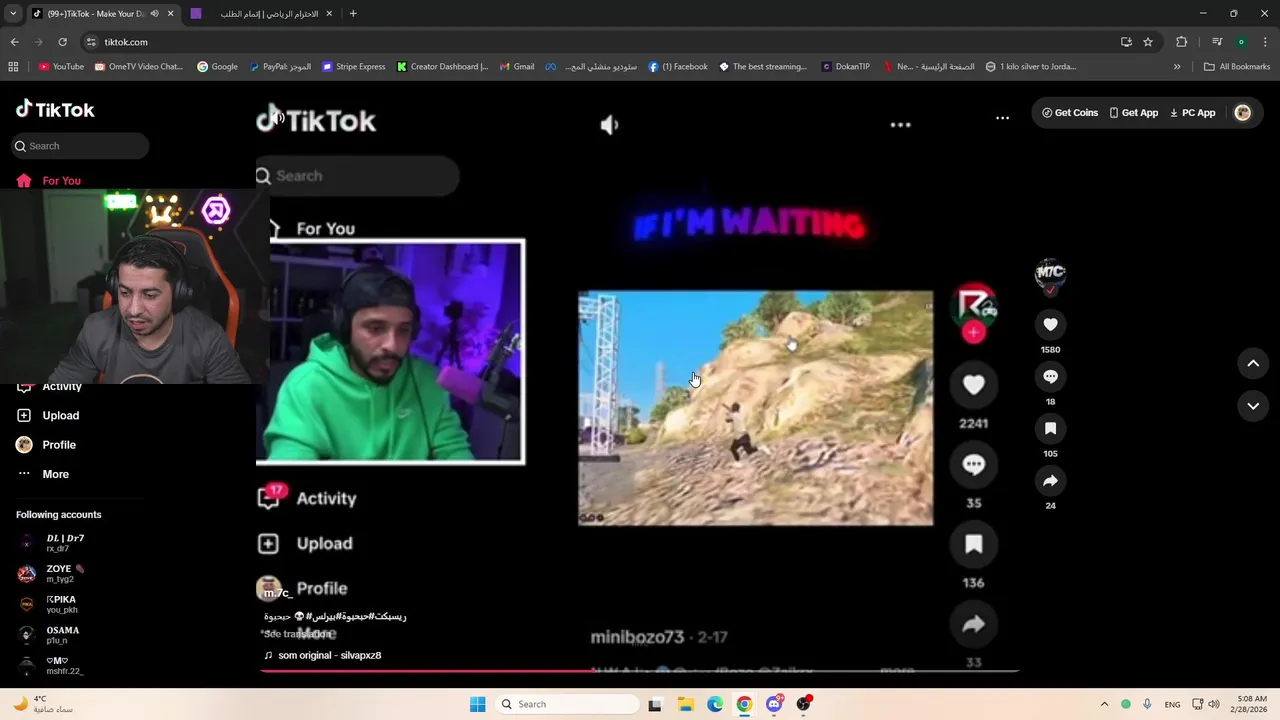This screenshot has width=1280, height=720.
Task: Open the M7C creator avatar
Action: tap(1050, 273)
